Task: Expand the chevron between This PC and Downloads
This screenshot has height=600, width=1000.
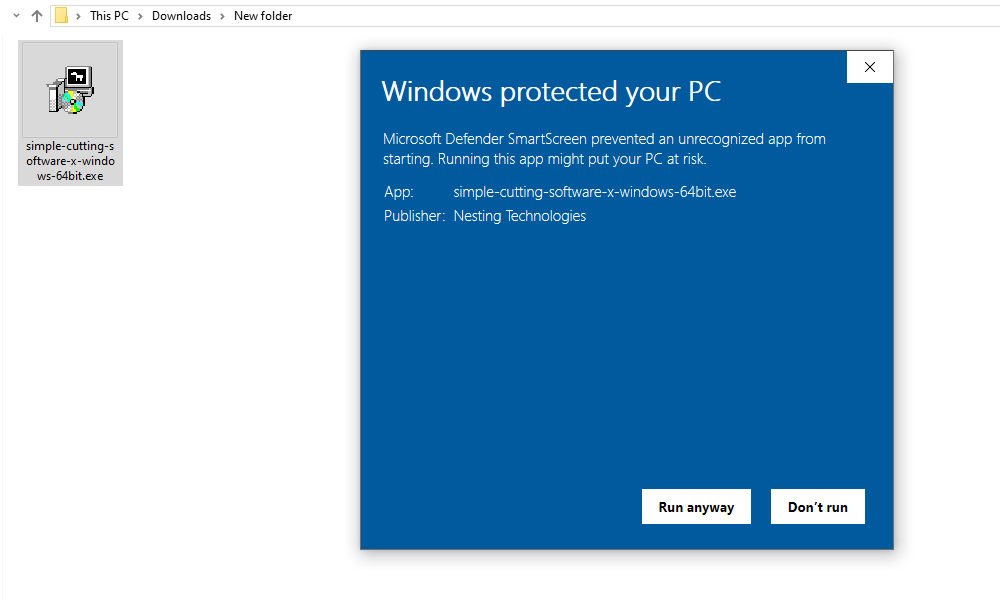Action: point(140,16)
